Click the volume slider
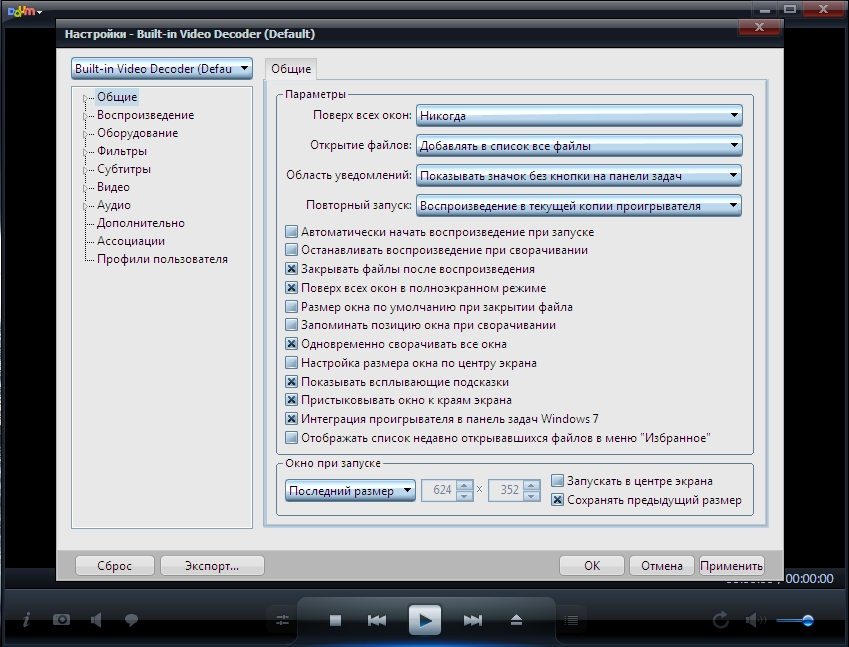Image resolution: width=849 pixels, height=647 pixels. click(795, 621)
